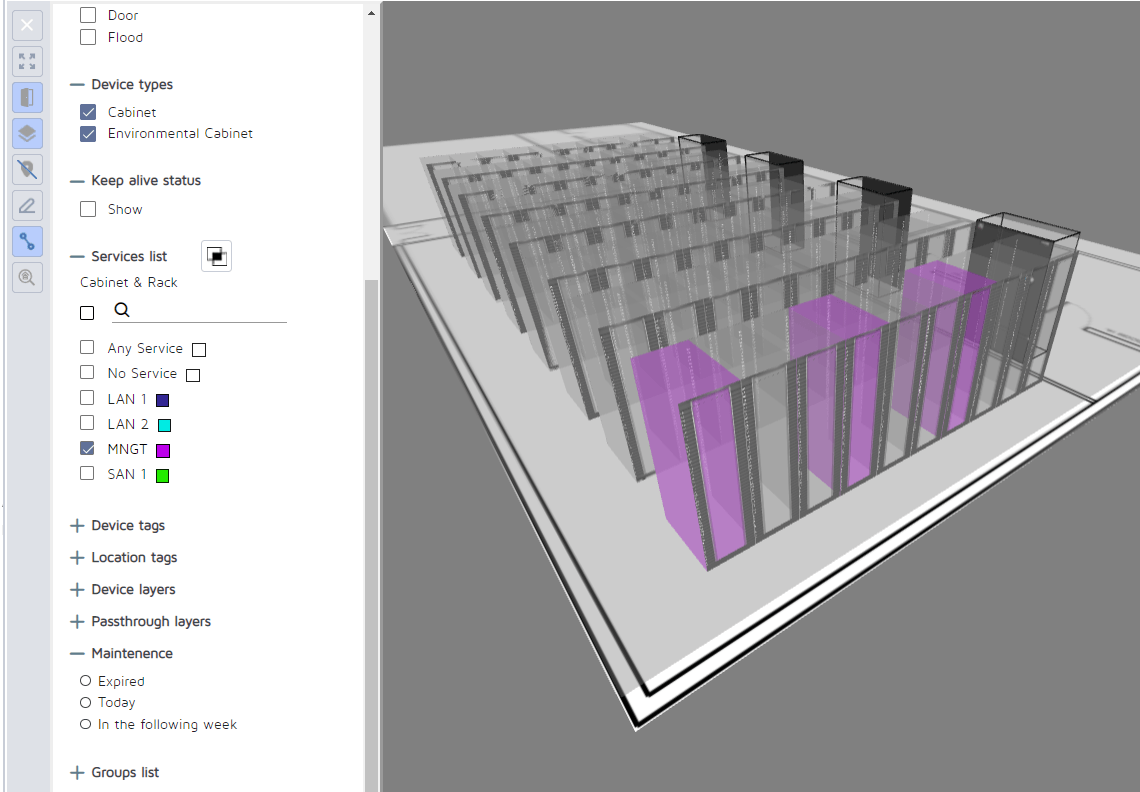Expand the Groups list section
This screenshot has width=1140, height=792.
click(x=77, y=772)
